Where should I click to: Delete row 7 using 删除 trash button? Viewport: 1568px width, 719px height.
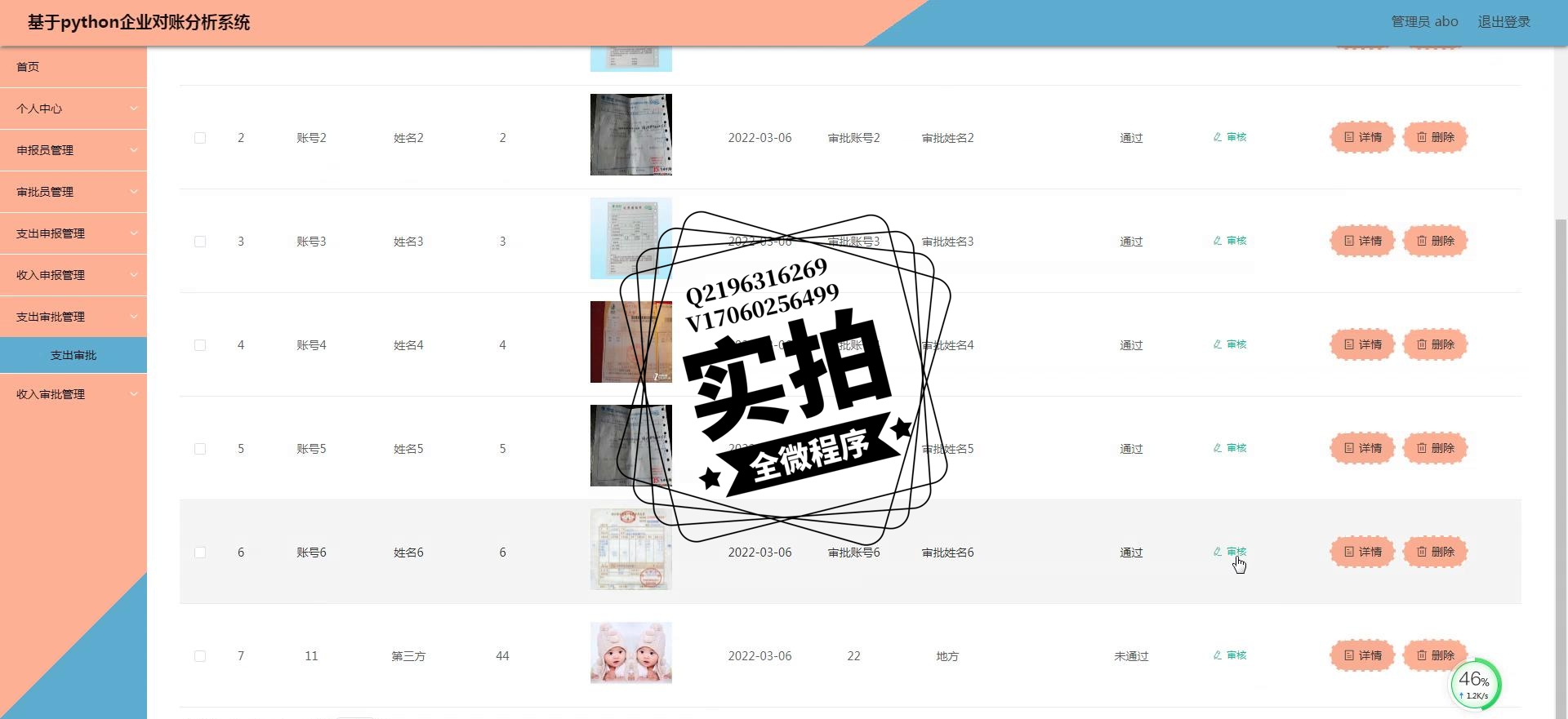point(1435,655)
